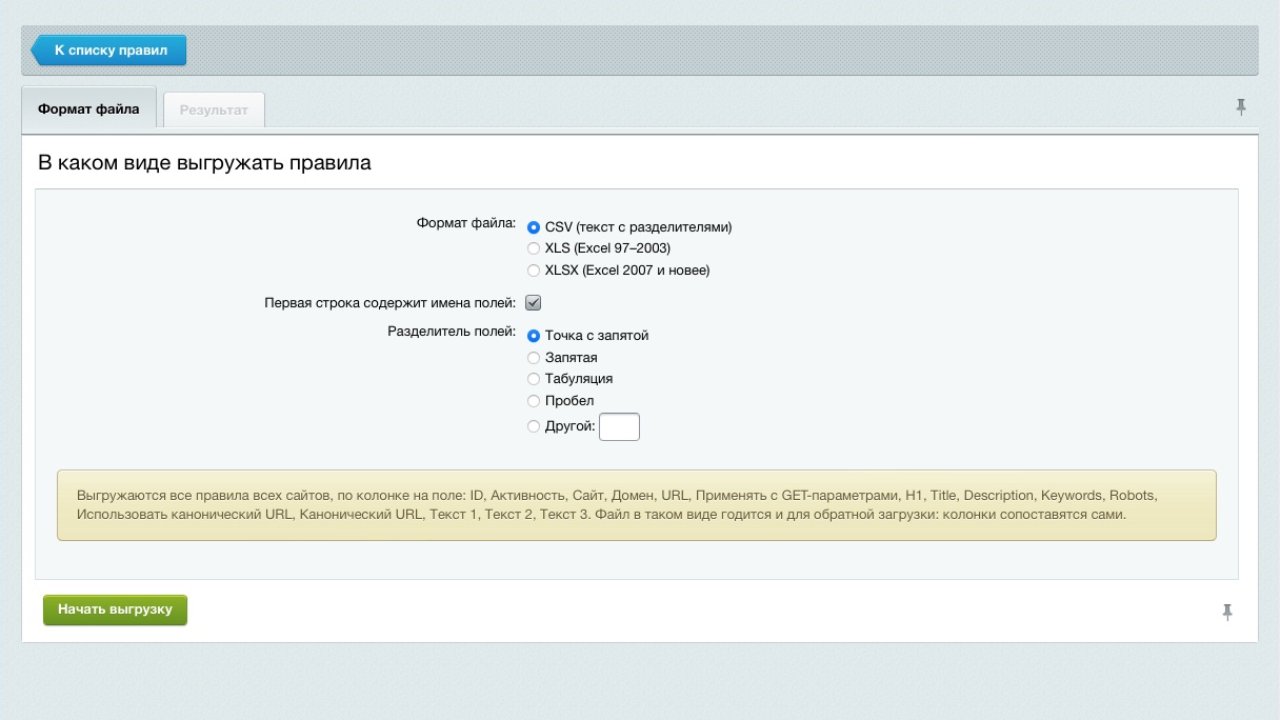Select CSV (текст с разделителями) format
1280x720 pixels.
coord(533,228)
